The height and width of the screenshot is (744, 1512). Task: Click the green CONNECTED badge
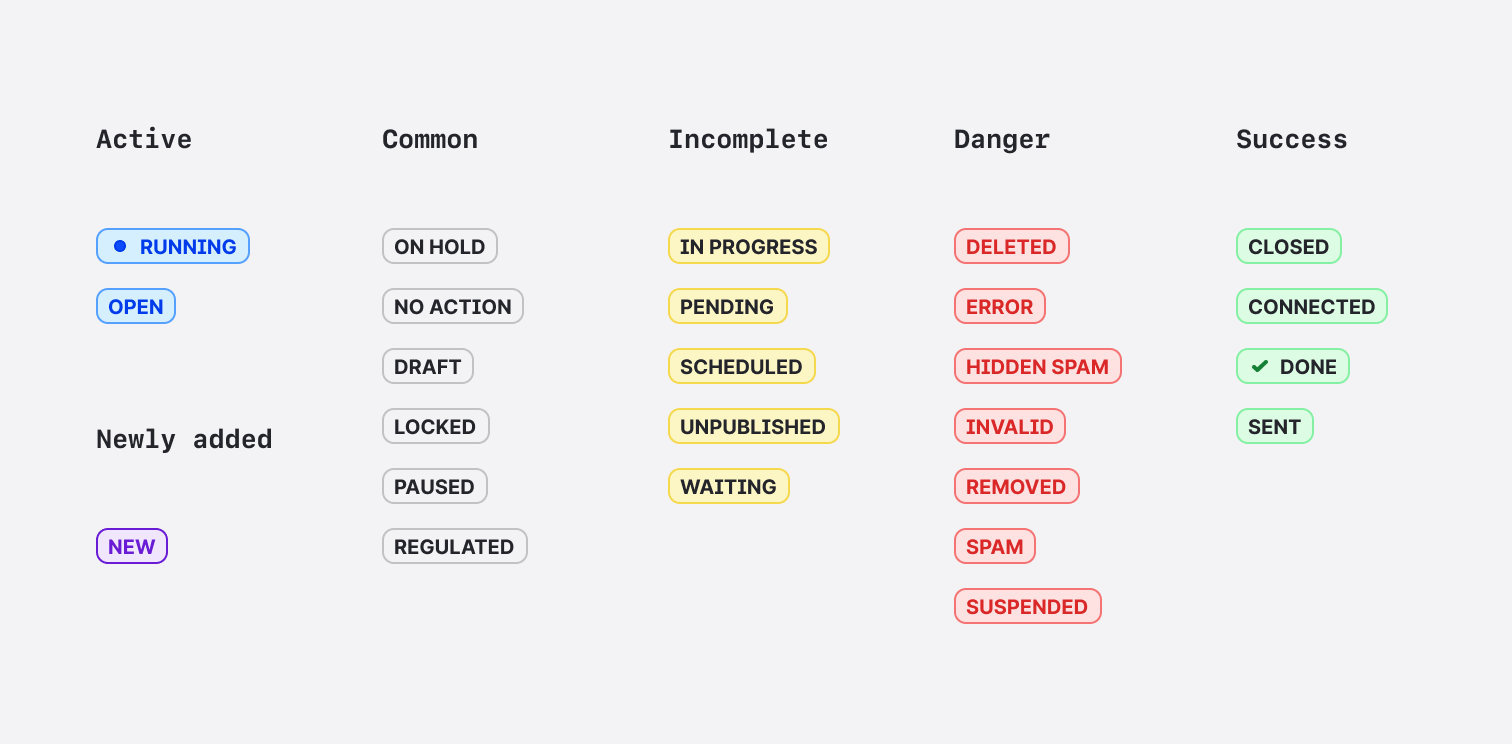pos(1312,307)
